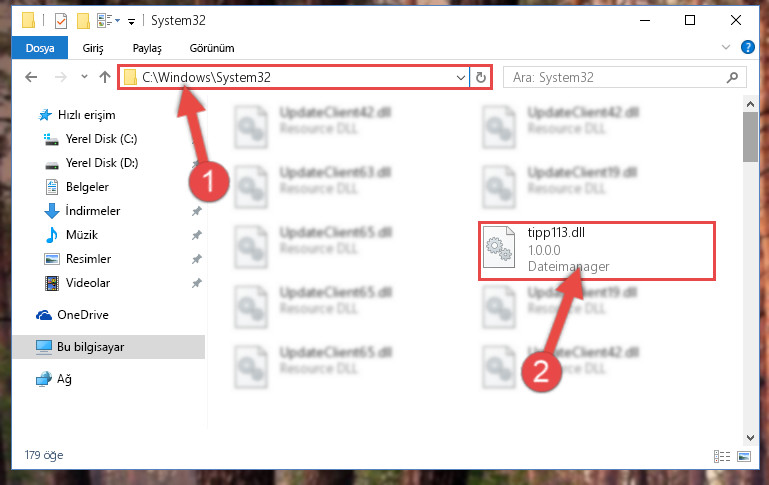Image resolution: width=769 pixels, height=485 pixels.
Task: Switch to details view layout icon
Action: coord(721,457)
